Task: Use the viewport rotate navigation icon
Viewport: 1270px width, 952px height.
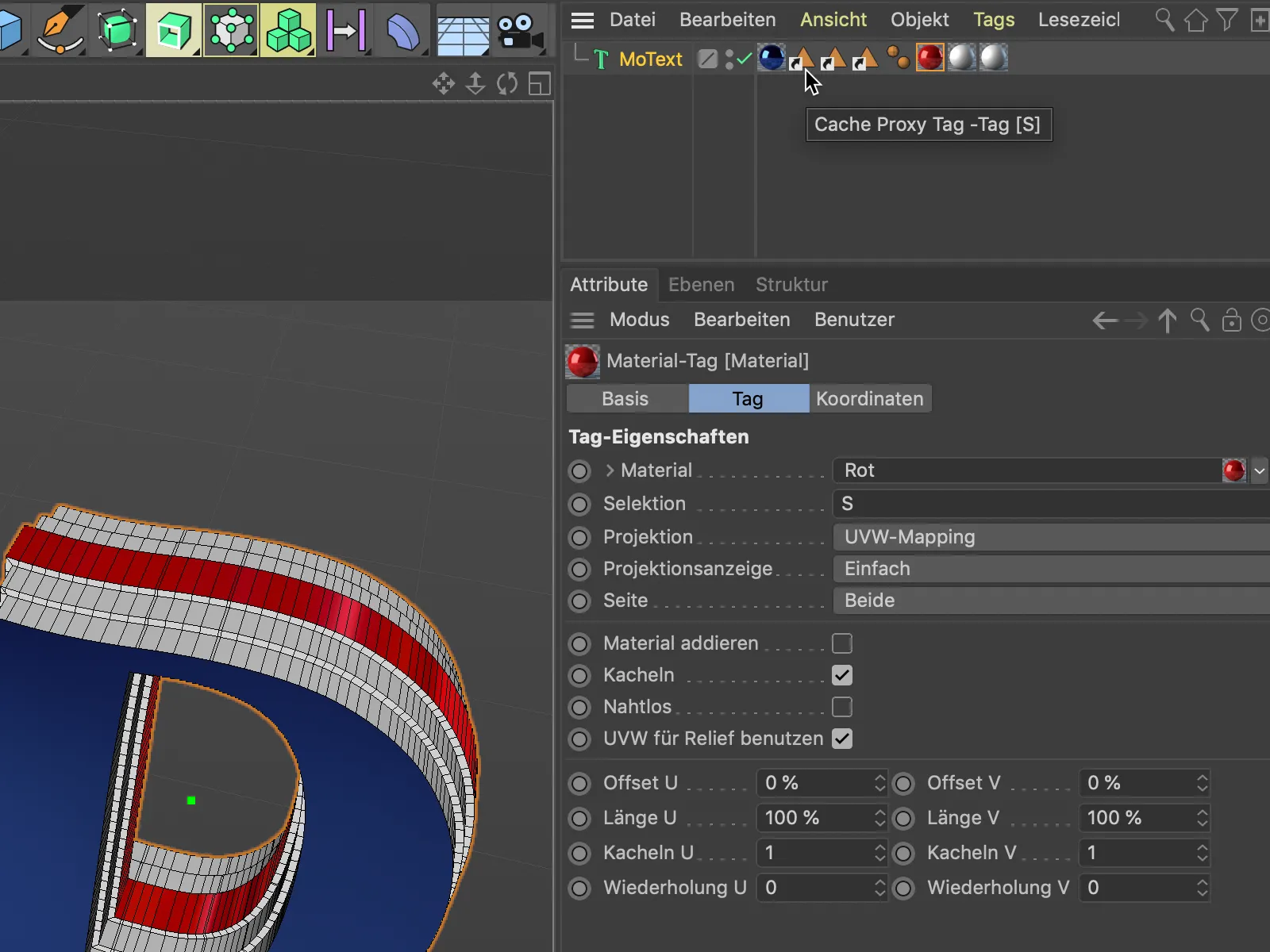Action: [507, 83]
